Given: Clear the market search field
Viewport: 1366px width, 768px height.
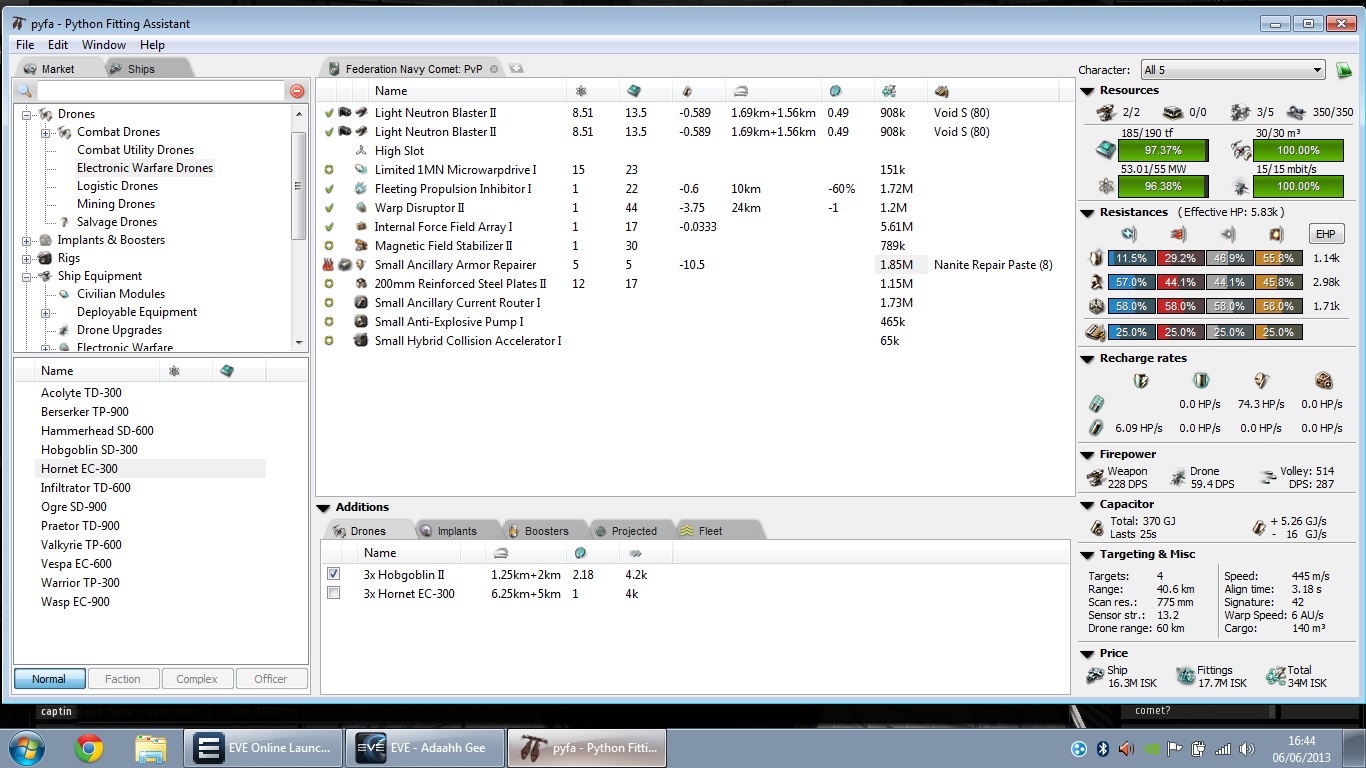Looking at the screenshot, I should coord(297,91).
